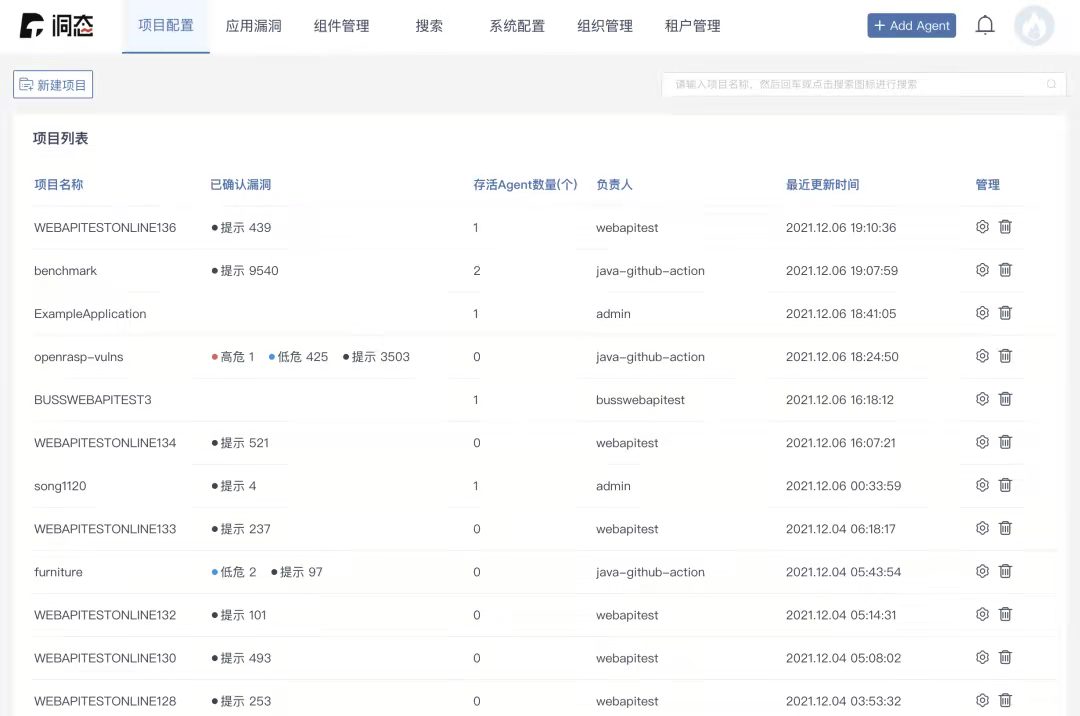Click project name song1120
Viewport: 1080px width, 716px height.
60,485
